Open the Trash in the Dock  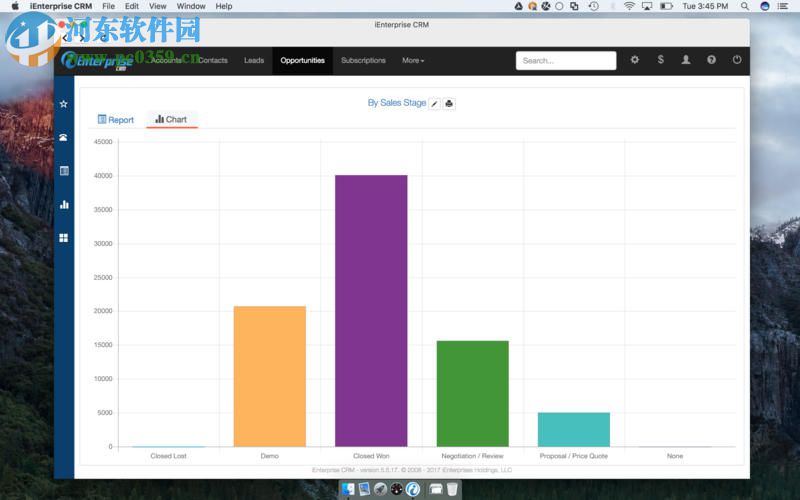pyautogui.click(x=452, y=489)
